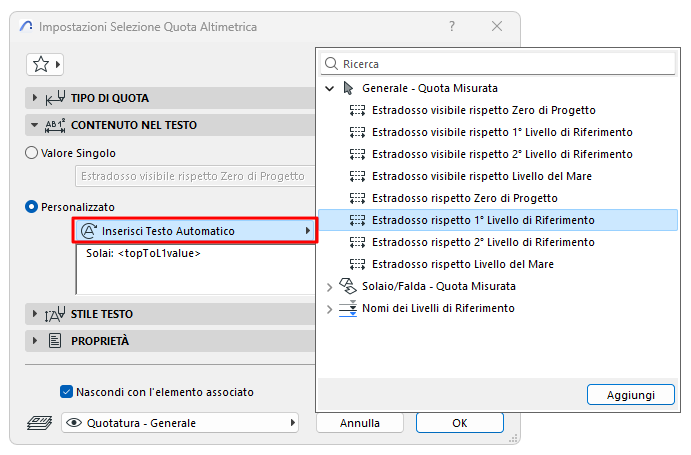Uncheck Nascondi con l'elemento associato
691x455 pixels.
(x=66, y=392)
